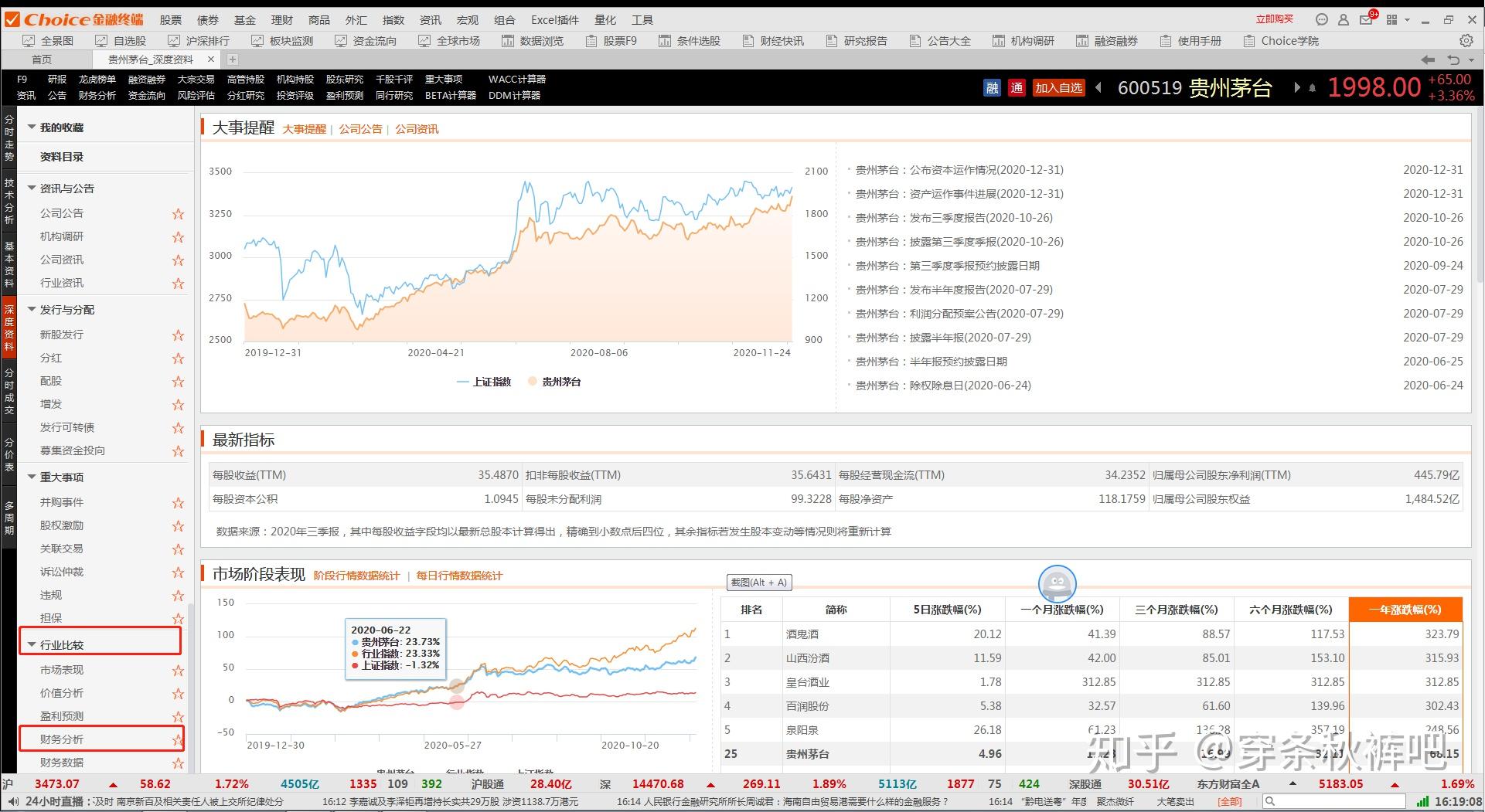1485x812 pixels.
Task: Favorite 机构调研 with its star
Action: (178, 237)
